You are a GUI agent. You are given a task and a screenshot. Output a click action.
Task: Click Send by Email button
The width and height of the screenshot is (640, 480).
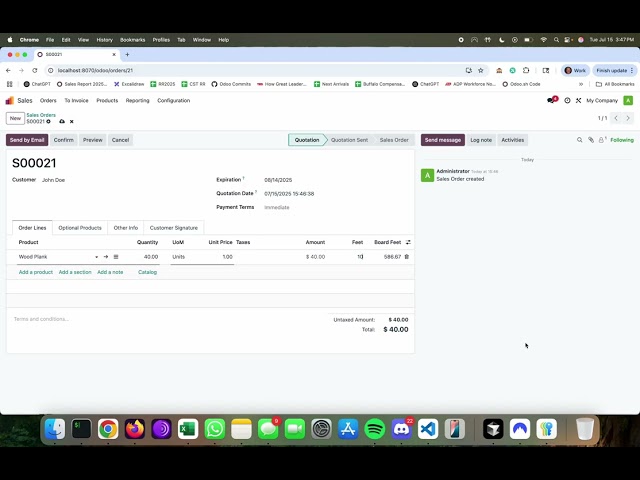click(27, 140)
